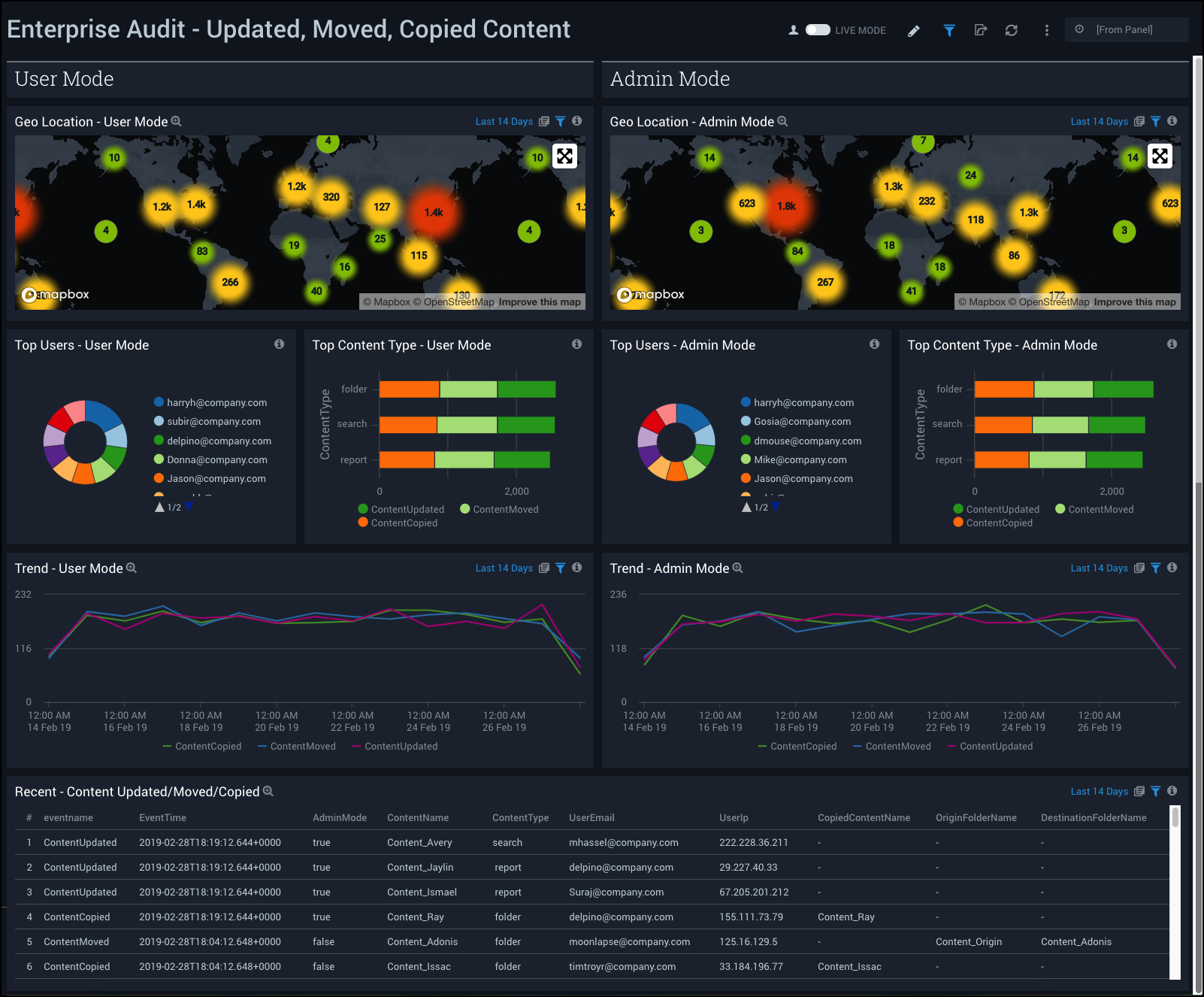1204x997 pixels.
Task: Open dashboard filters with top funnel icon
Action: (x=949, y=30)
